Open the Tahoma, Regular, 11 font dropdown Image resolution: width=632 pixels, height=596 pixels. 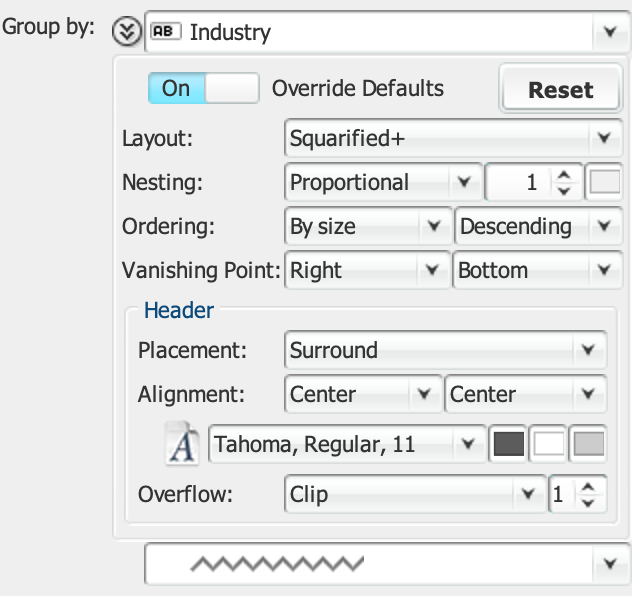point(346,445)
